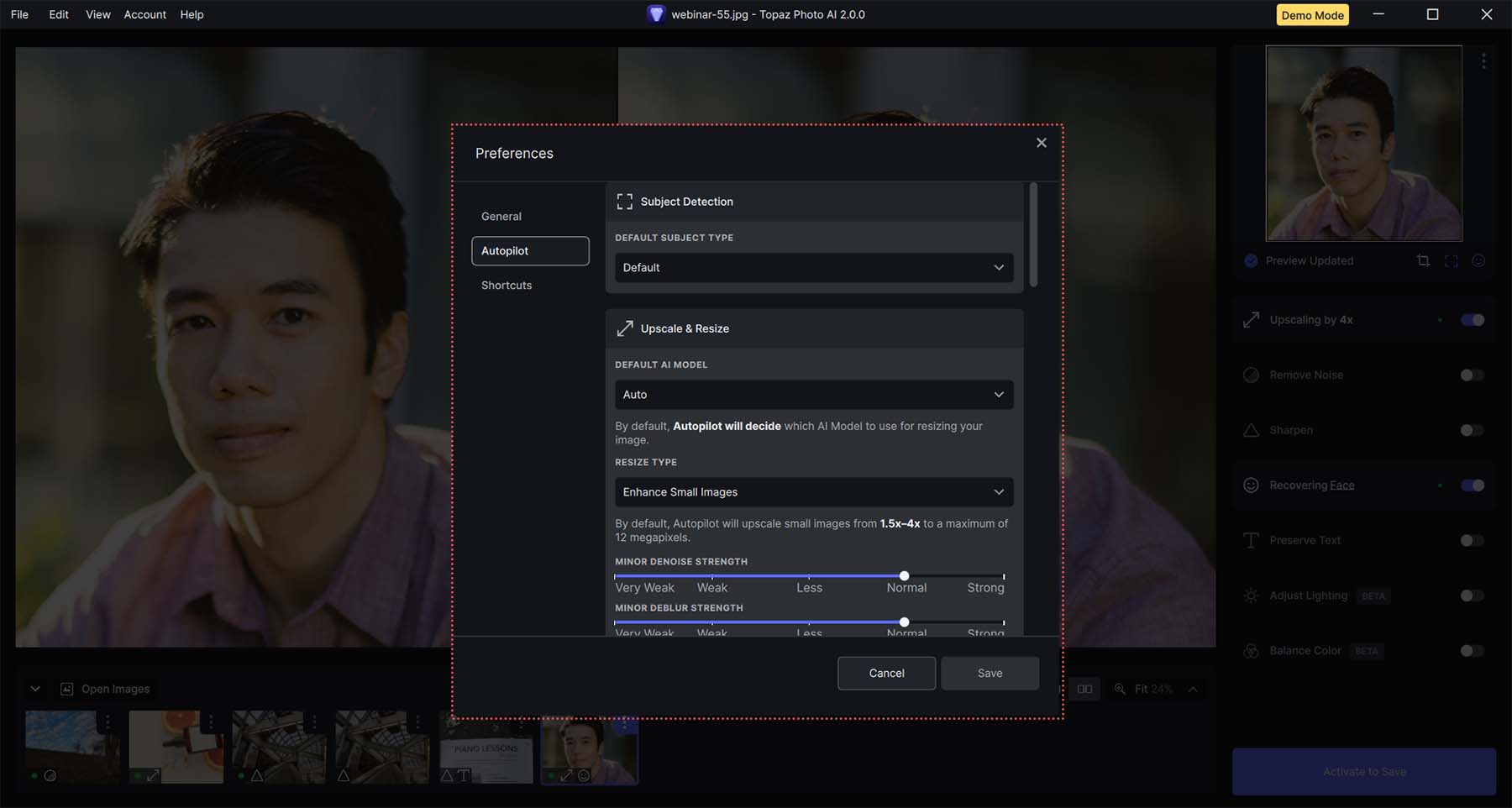Turn off the Recovering Face toggle

[x=1472, y=485]
